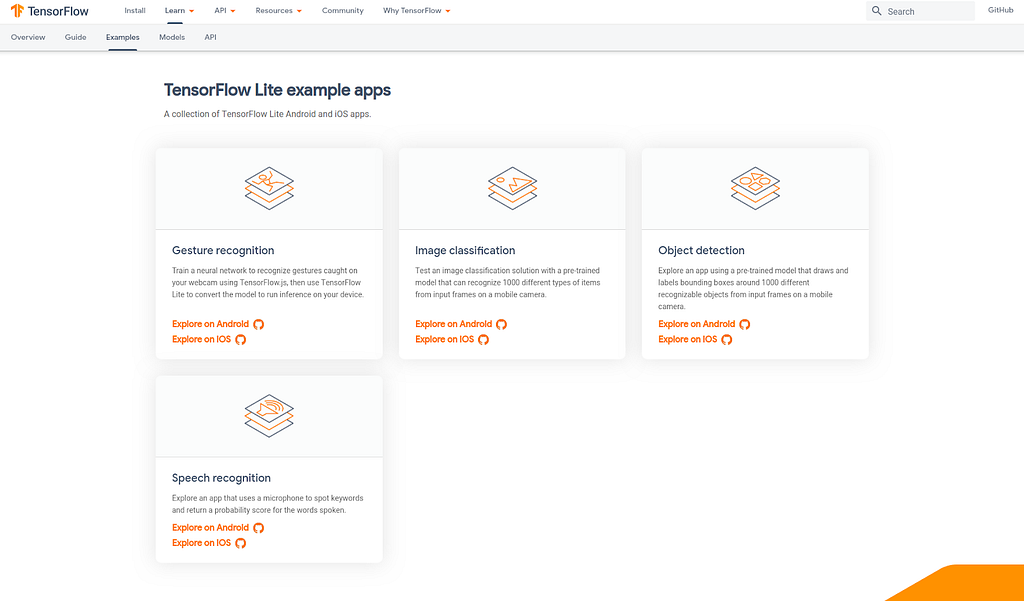Expand the Learn dropdown menu
This screenshot has width=1024, height=601.
coord(180,10)
